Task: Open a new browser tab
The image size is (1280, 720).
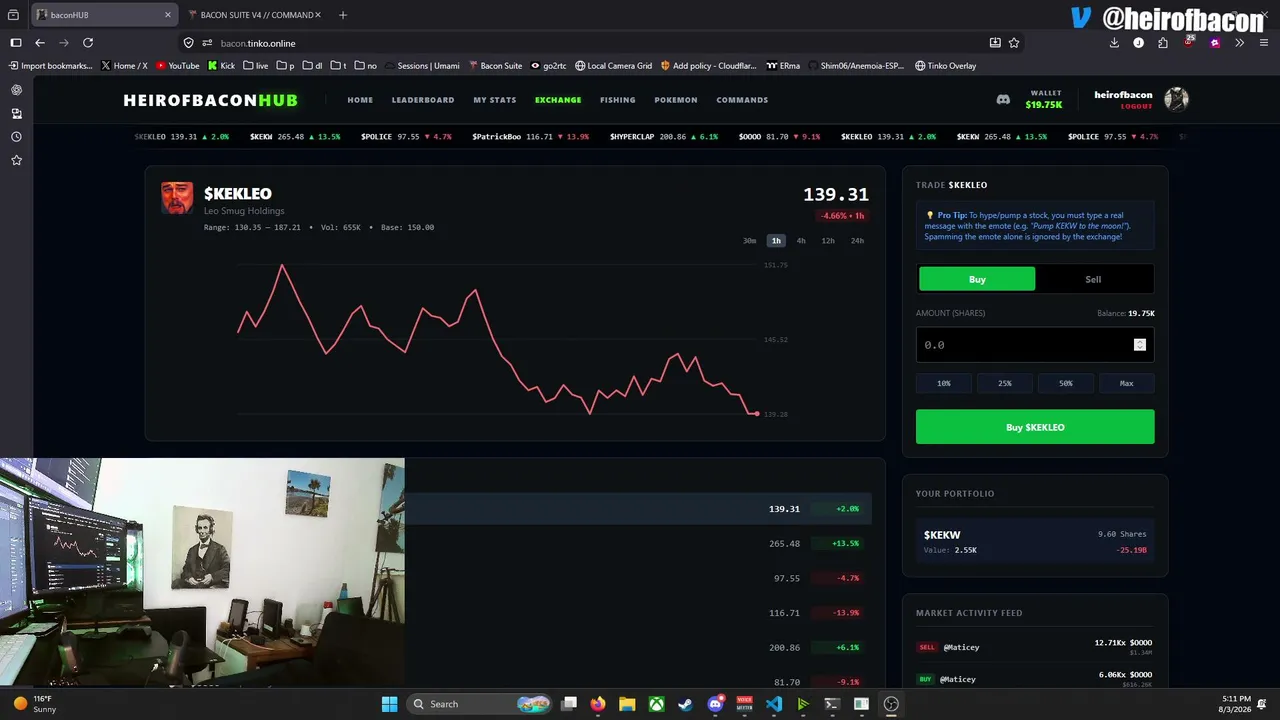Action: [343, 15]
